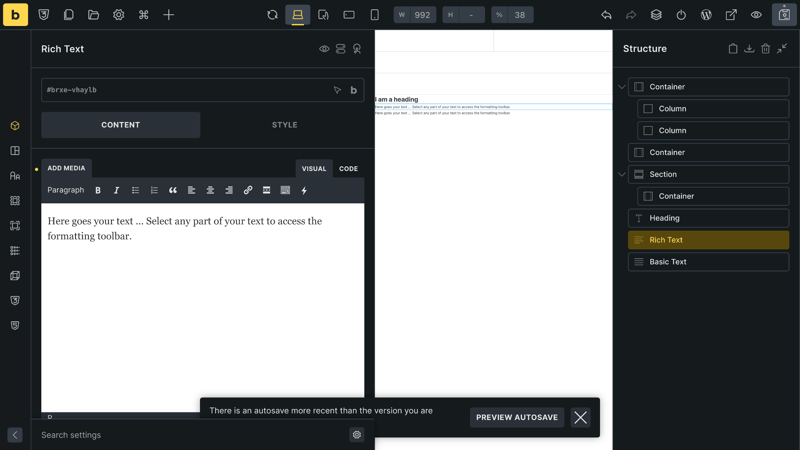Toggle the preview eye icon in the top toolbar

point(756,15)
